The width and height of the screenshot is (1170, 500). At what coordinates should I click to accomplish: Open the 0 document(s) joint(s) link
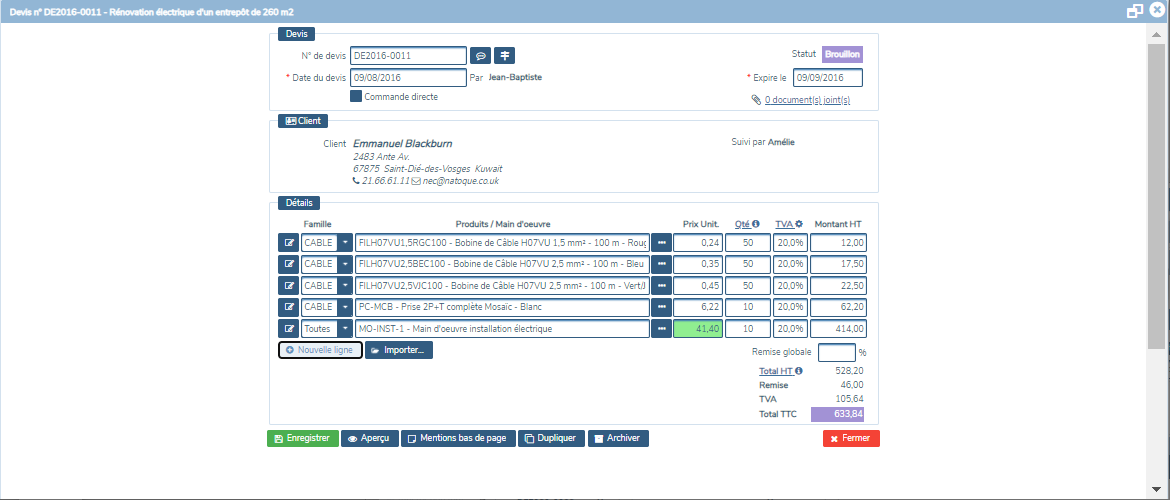click(x=806, y=100)
